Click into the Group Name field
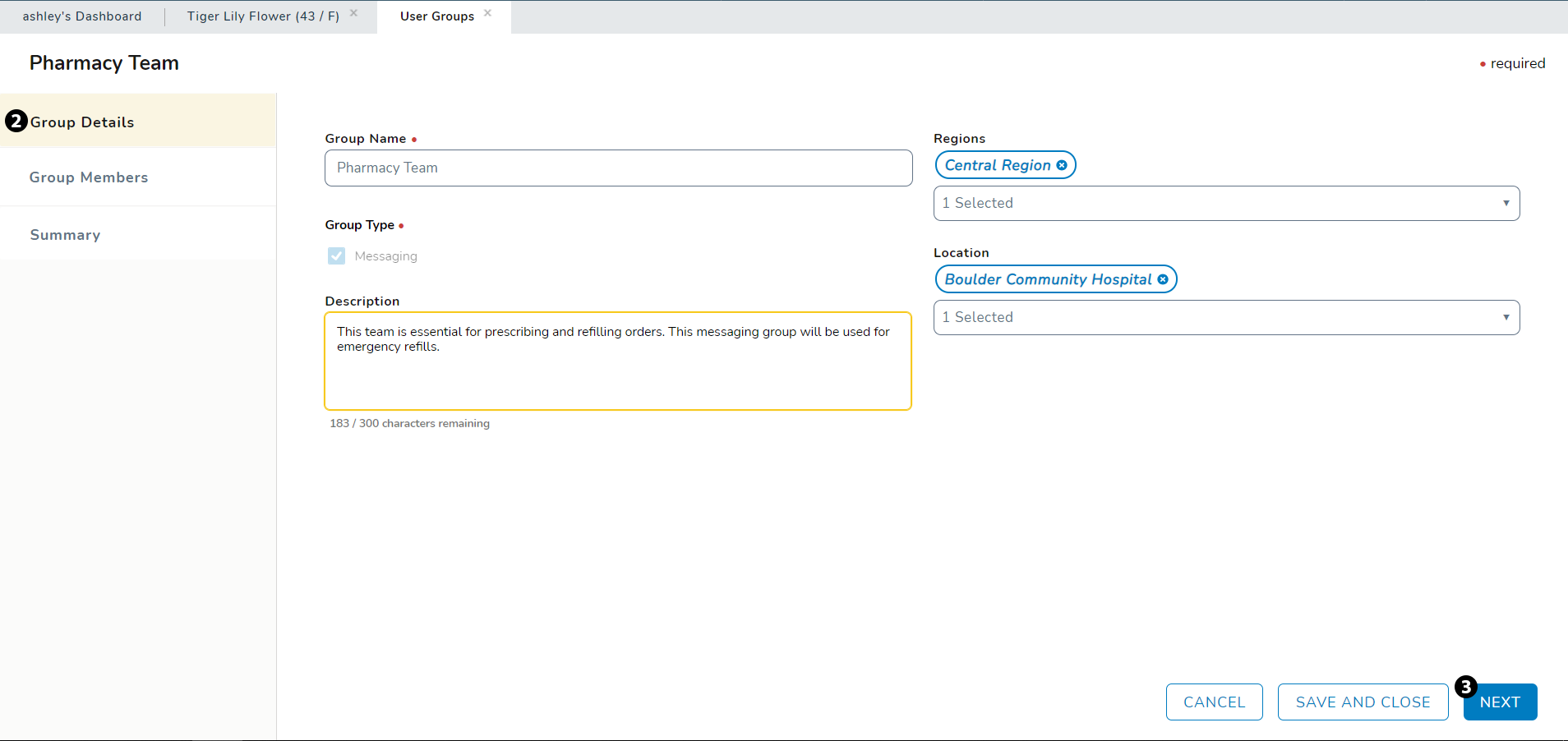 [x=618, y=168]
